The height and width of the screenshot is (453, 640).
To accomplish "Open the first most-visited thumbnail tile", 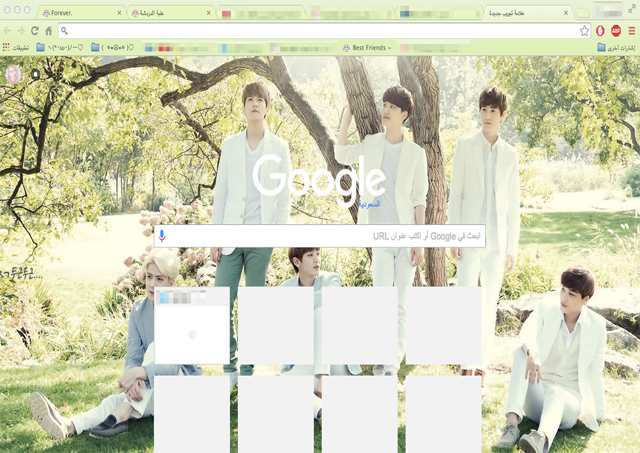I will pyautogui.click(x=192, y=326).
